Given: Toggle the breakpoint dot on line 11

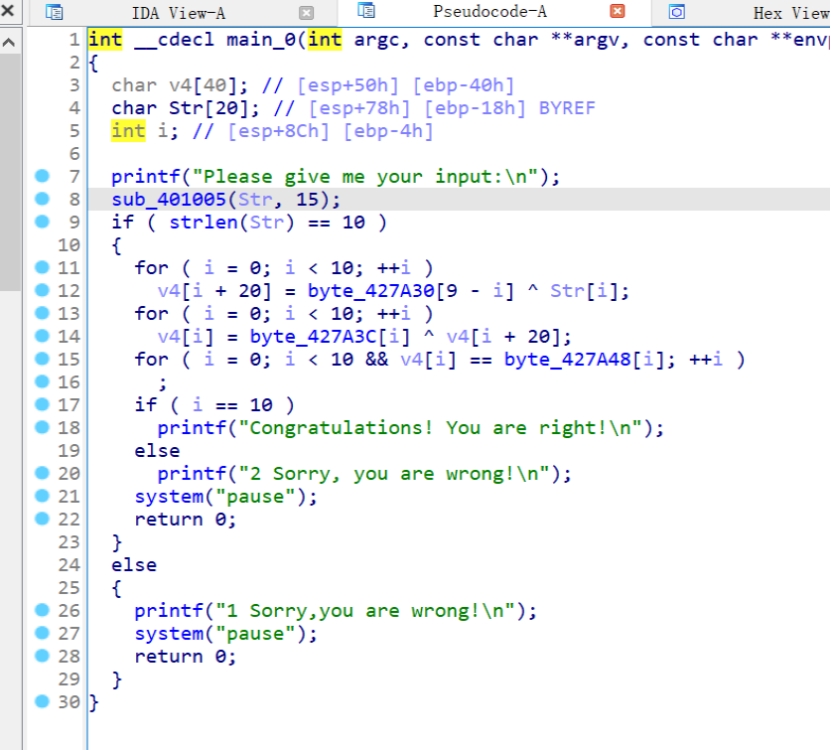Looking at the screenshot, I should coord(42,268).
